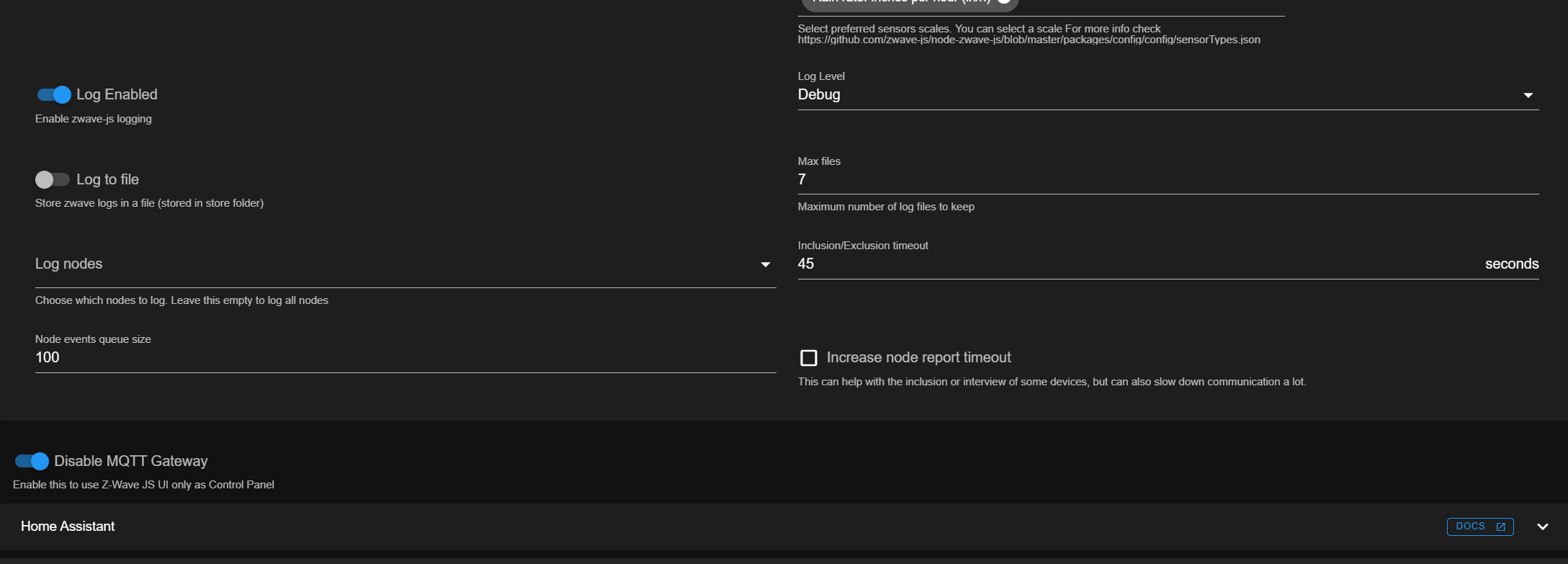Expand the Home Assistant section chevron
The height and width of the screenshot is (564, 1568).
click(1542, 527)
